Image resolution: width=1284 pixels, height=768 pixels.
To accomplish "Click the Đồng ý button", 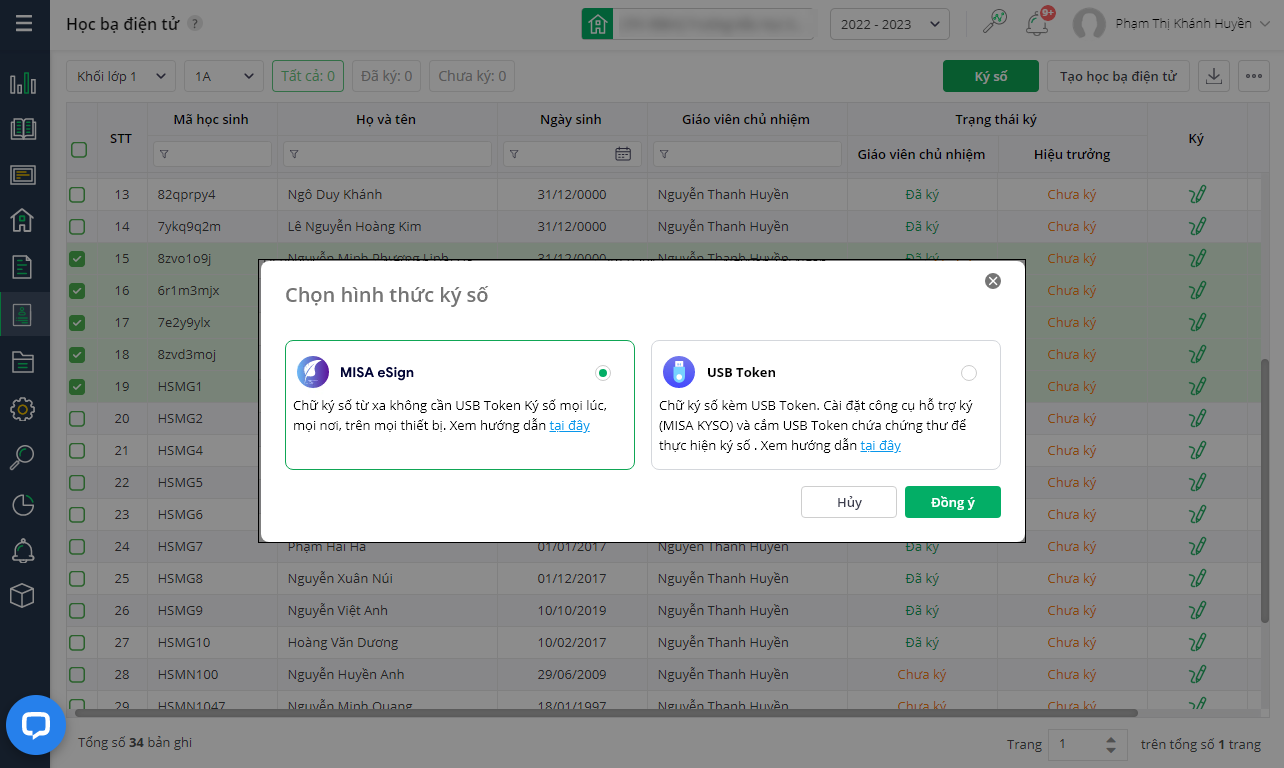I will click(x=952, y=502).
